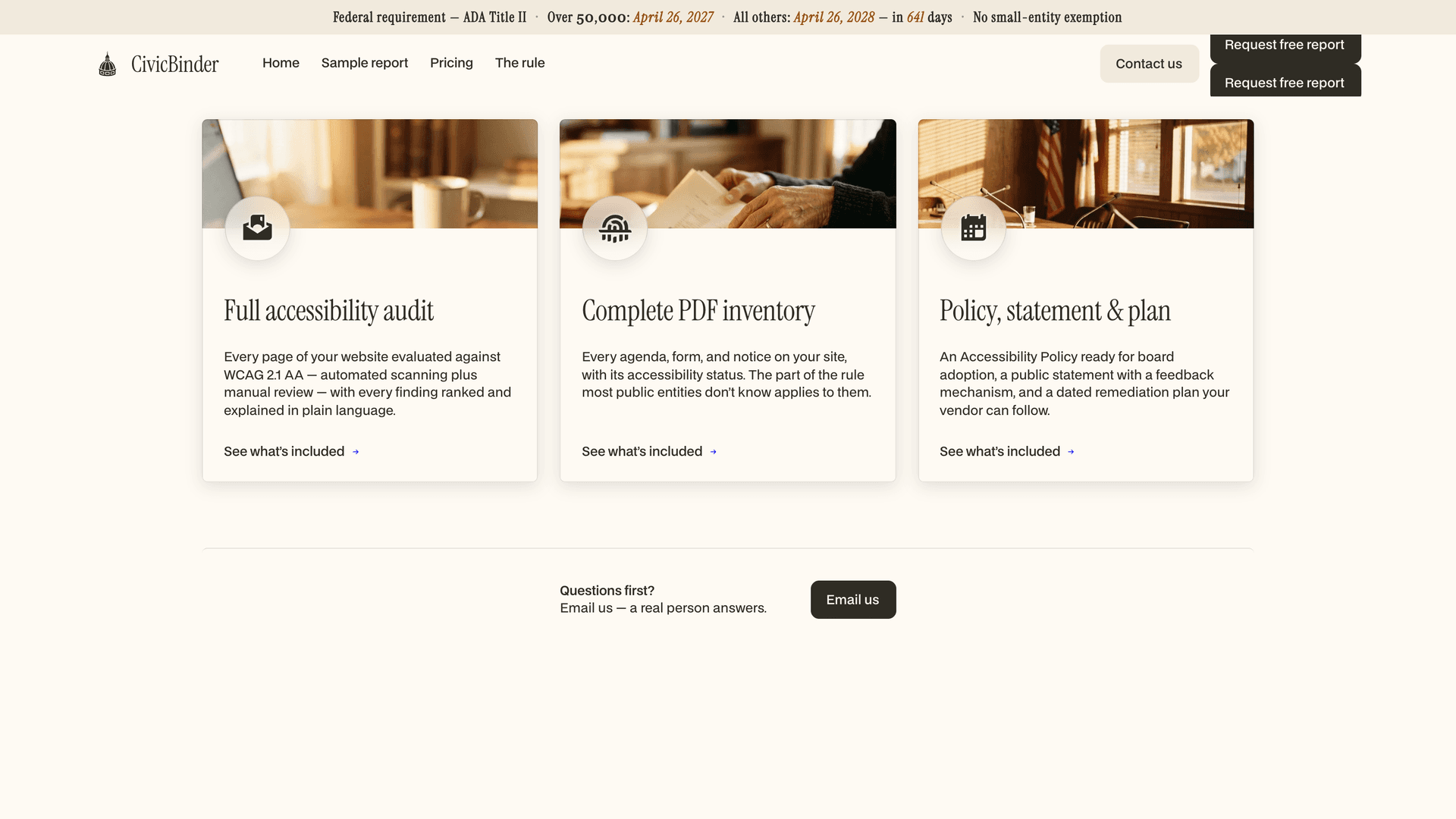The width and height of the screenshot is (1456, 819).
Task: Click the inbox icon on accessibility audit card
Action: coord(257,227)
